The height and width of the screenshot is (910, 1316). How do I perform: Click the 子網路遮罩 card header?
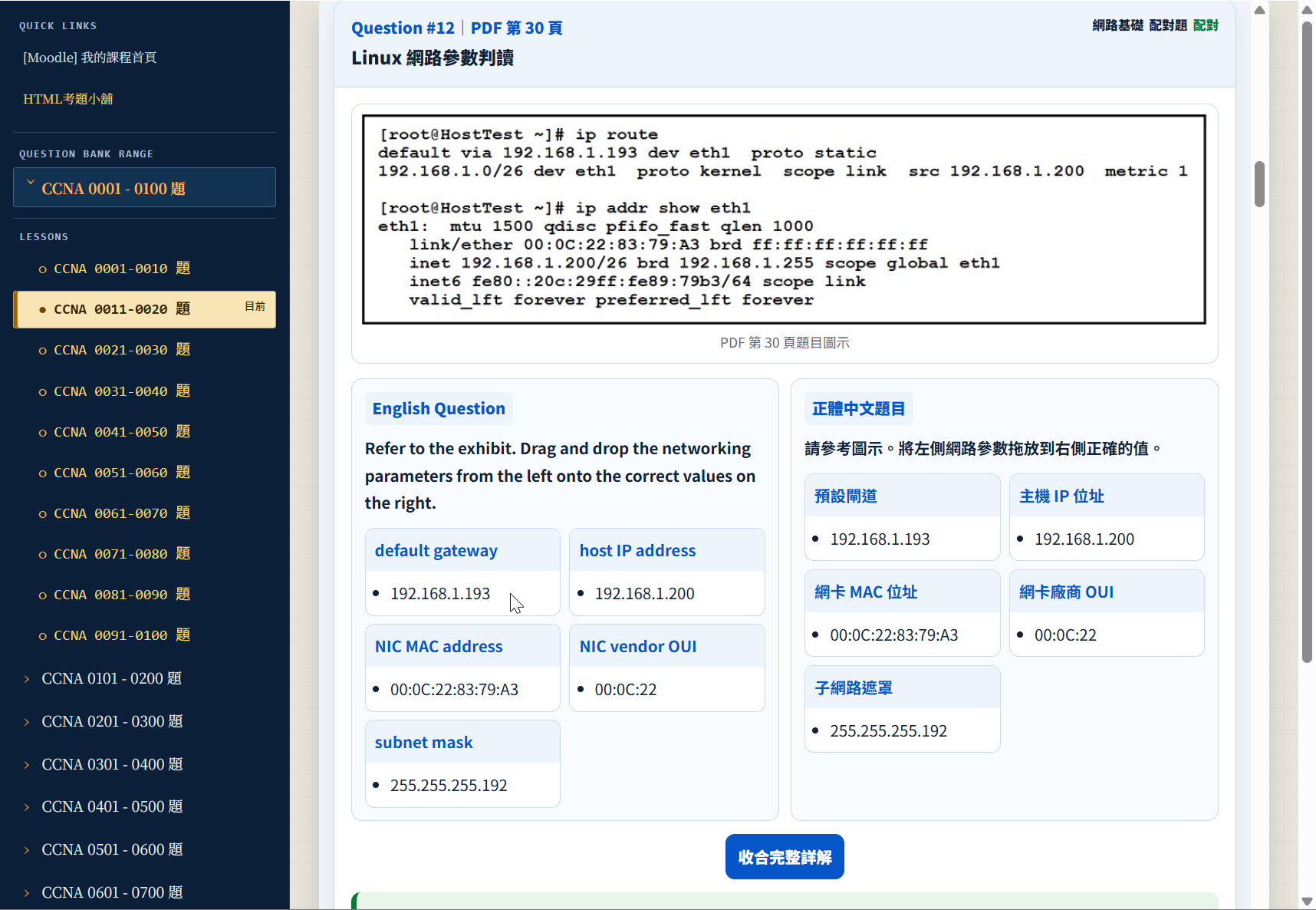click(902, 687)
